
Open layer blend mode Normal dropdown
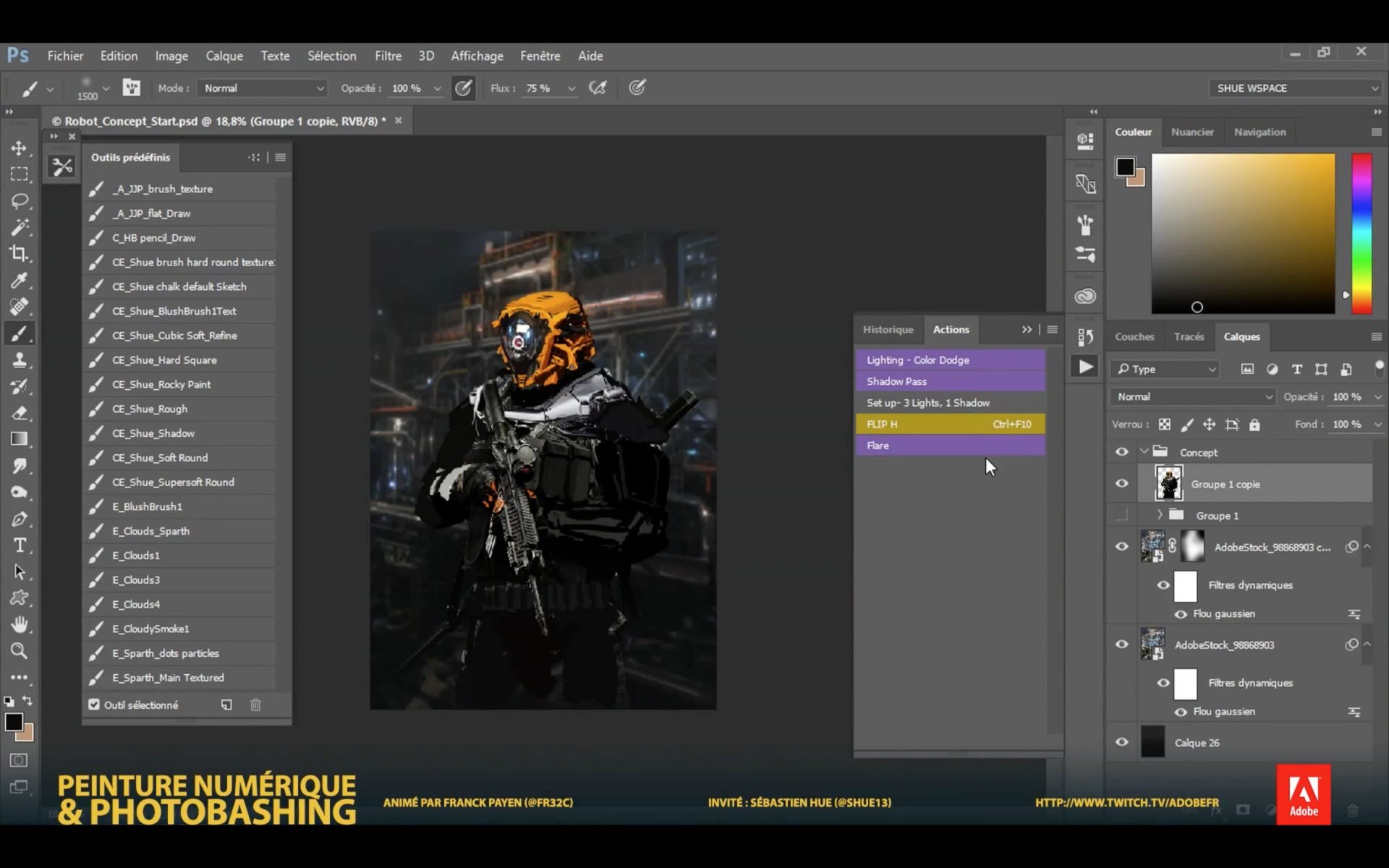tap(1192, 396)
